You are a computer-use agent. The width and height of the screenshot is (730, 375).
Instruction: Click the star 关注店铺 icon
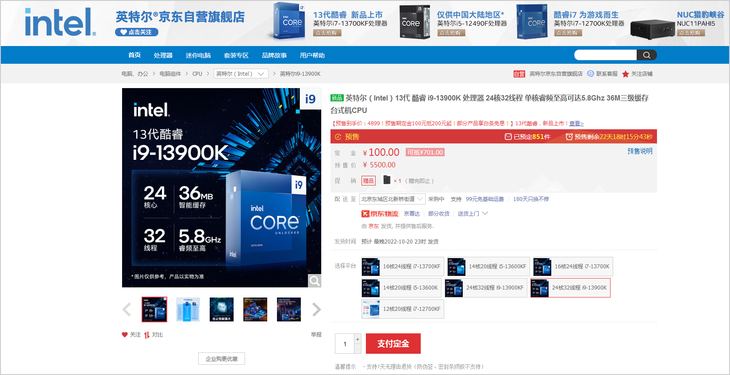625,74
